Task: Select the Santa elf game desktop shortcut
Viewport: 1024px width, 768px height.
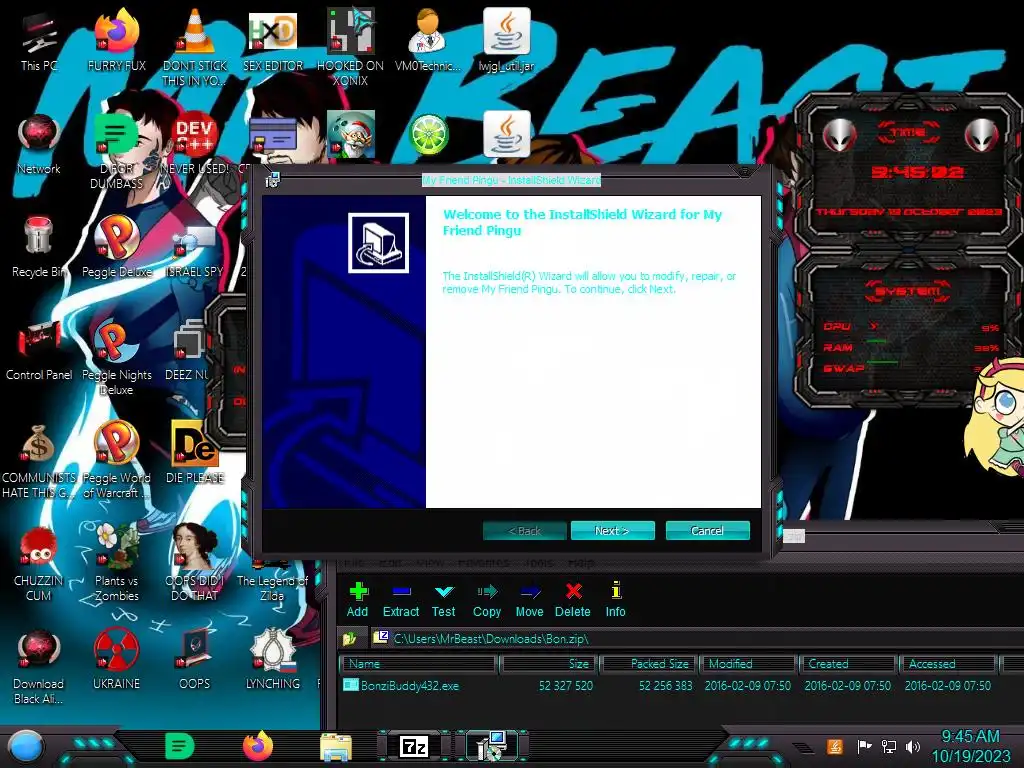Action: click(351, 134)
